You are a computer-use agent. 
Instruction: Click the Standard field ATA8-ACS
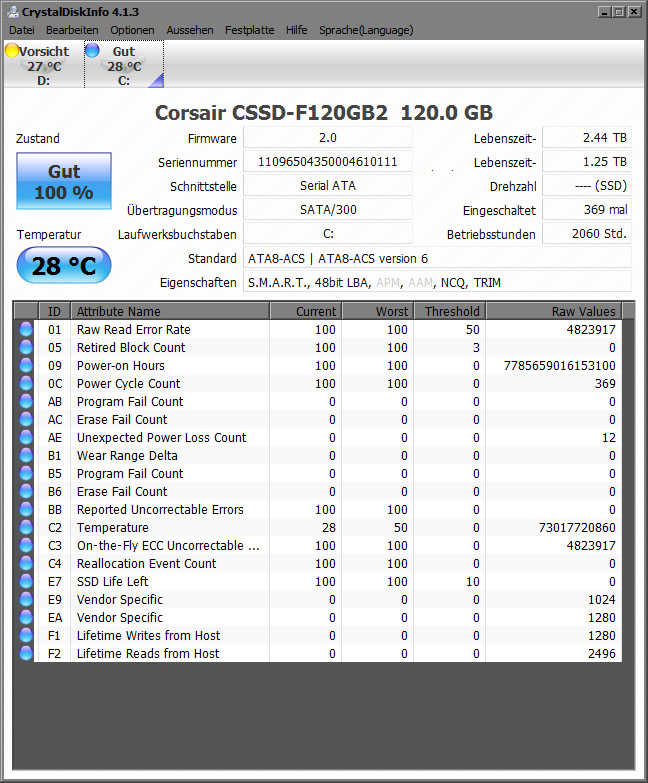tap(437, 259)
